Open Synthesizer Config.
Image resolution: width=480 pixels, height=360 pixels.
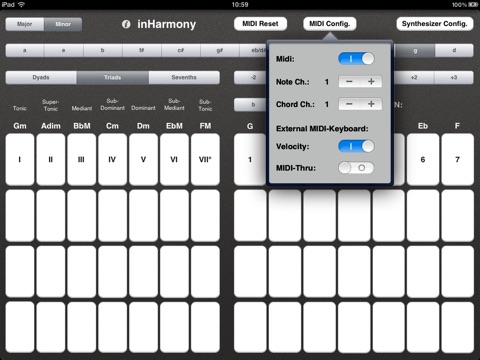pyautogui.click(x=435, y=24)
